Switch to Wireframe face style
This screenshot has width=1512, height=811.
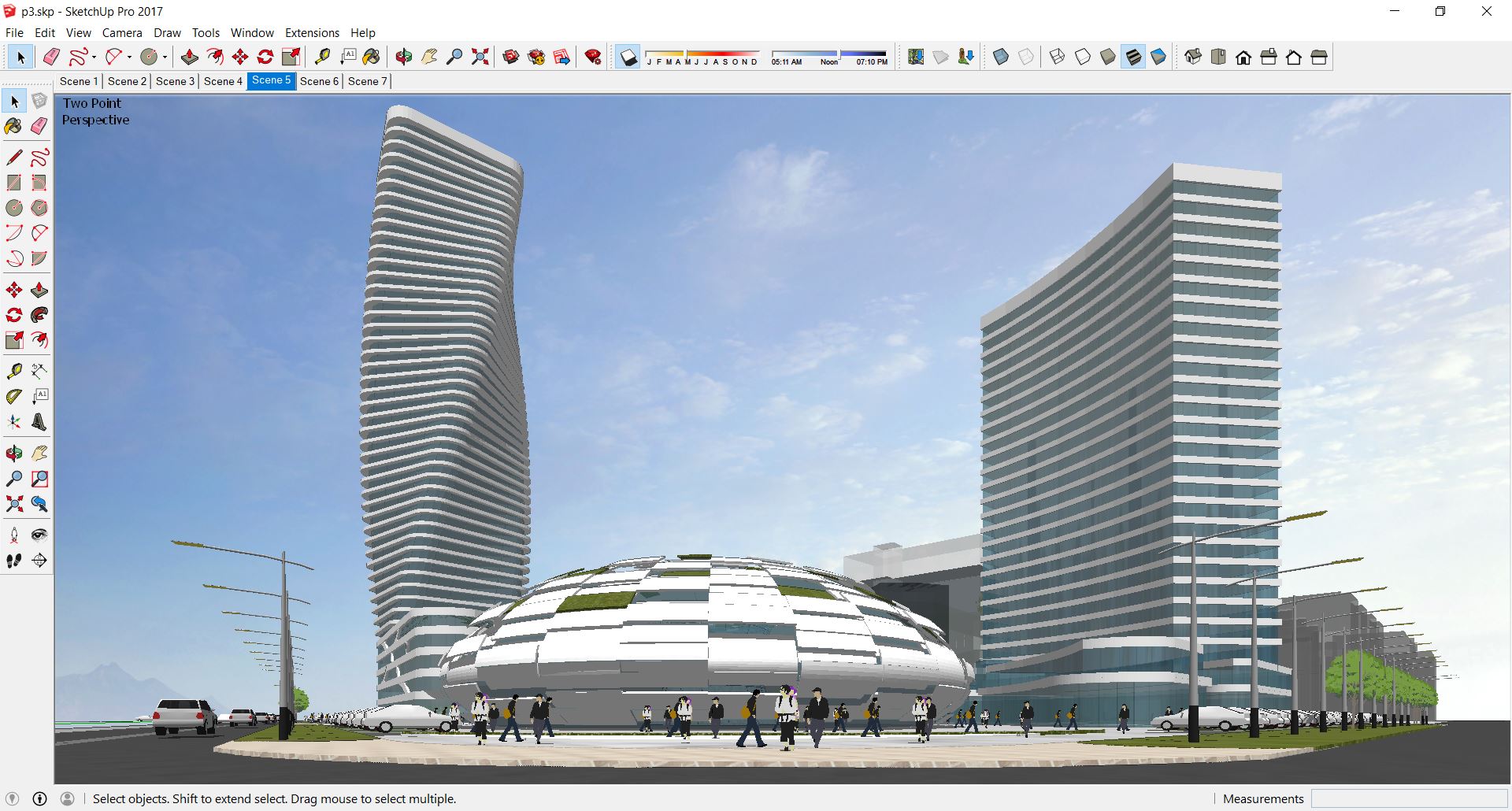[1058, 57]
